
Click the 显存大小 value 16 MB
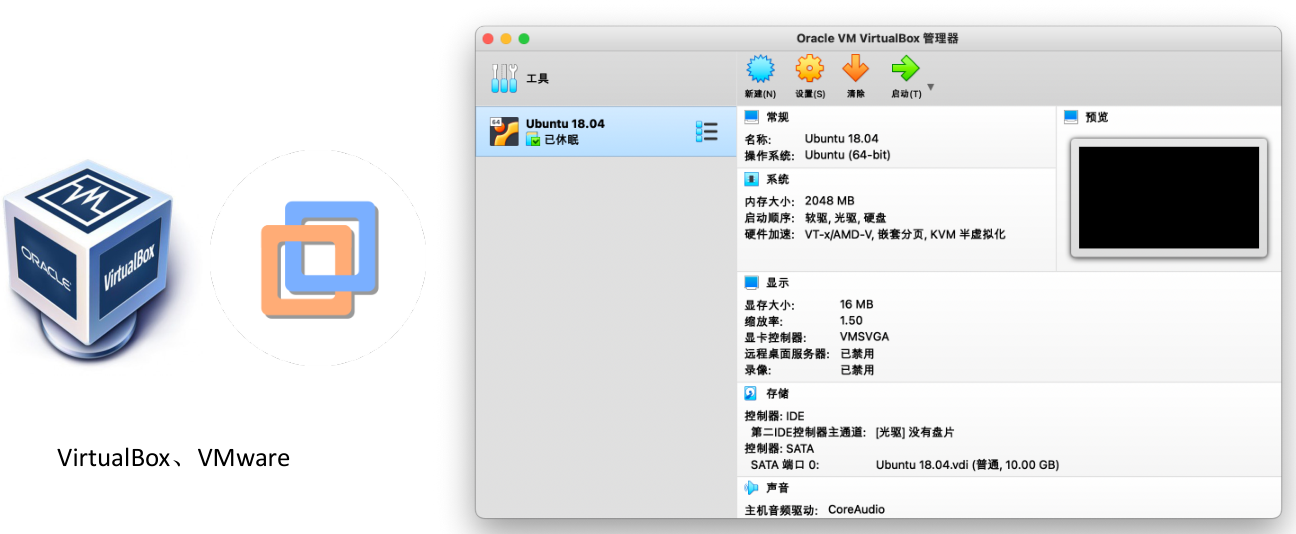[857, 304]
